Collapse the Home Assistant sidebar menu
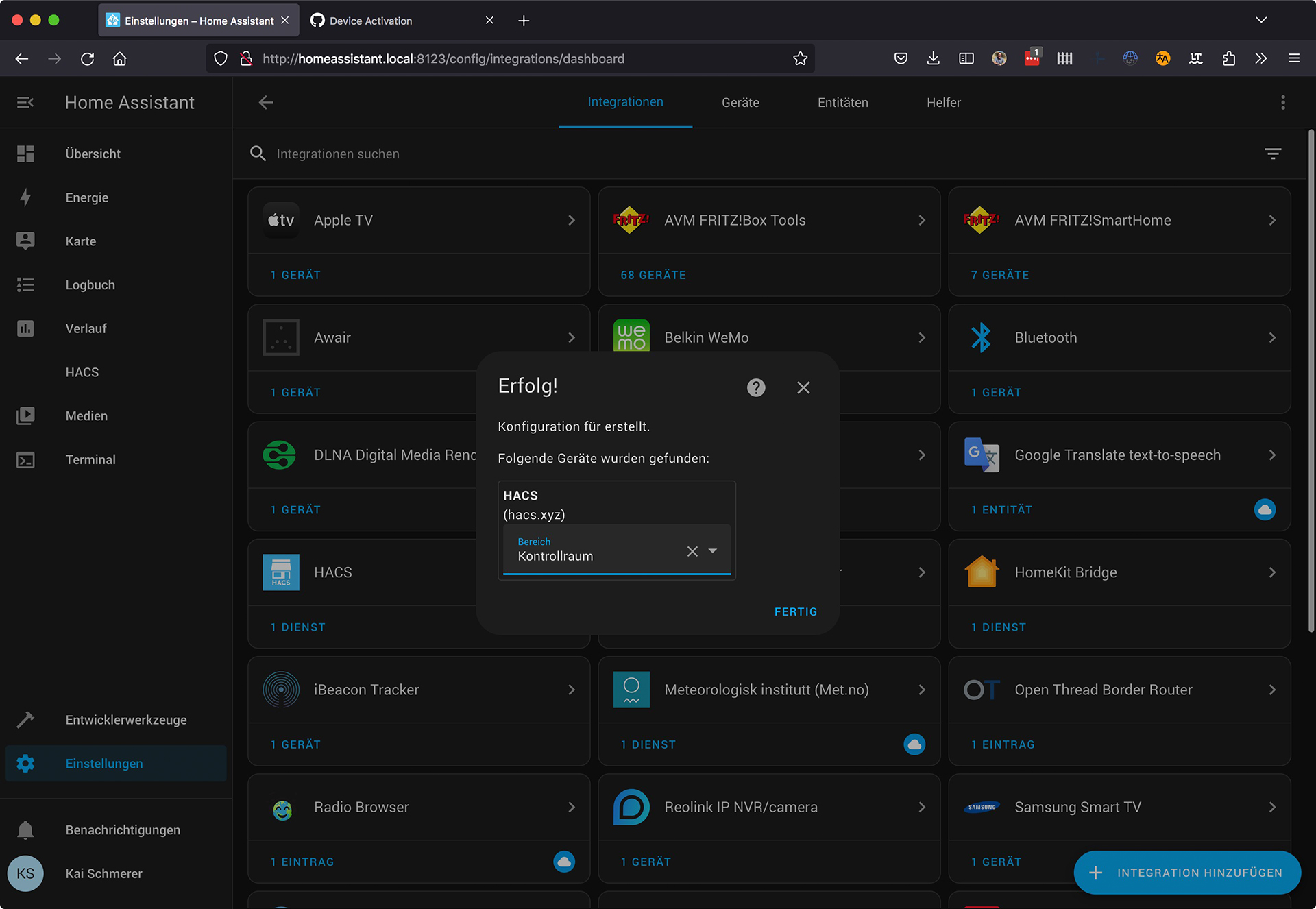The image size is (1316, 909). (25, 103)
